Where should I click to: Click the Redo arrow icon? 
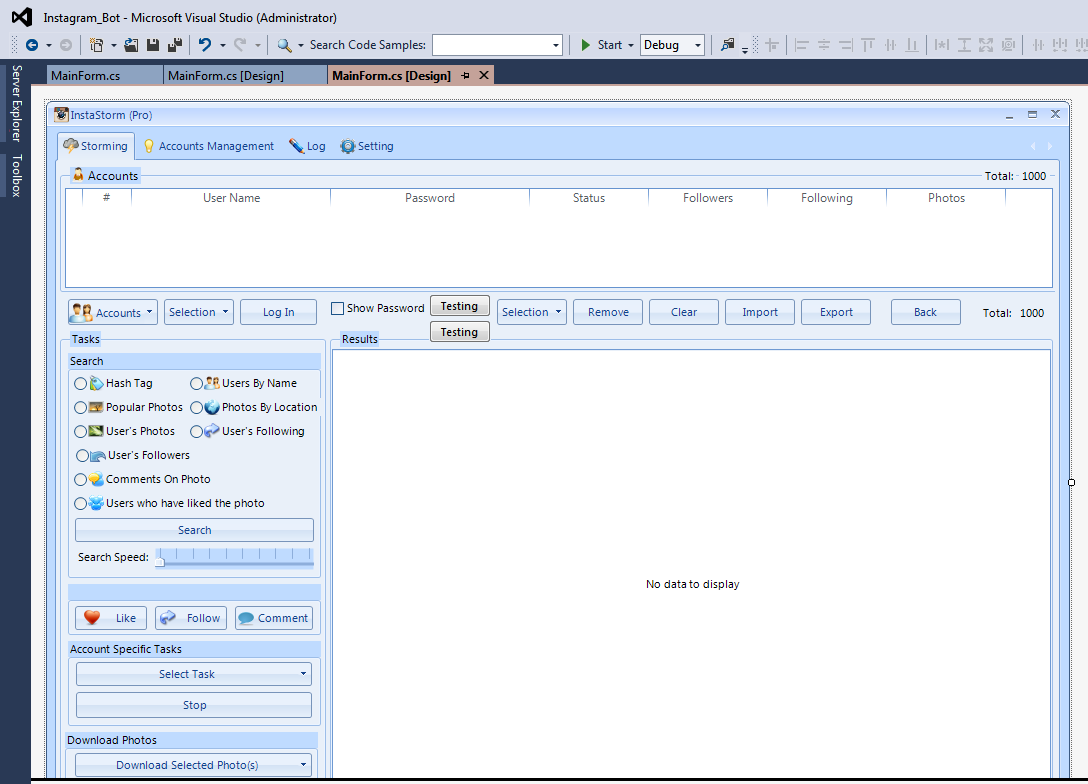[x=240, y=45]
